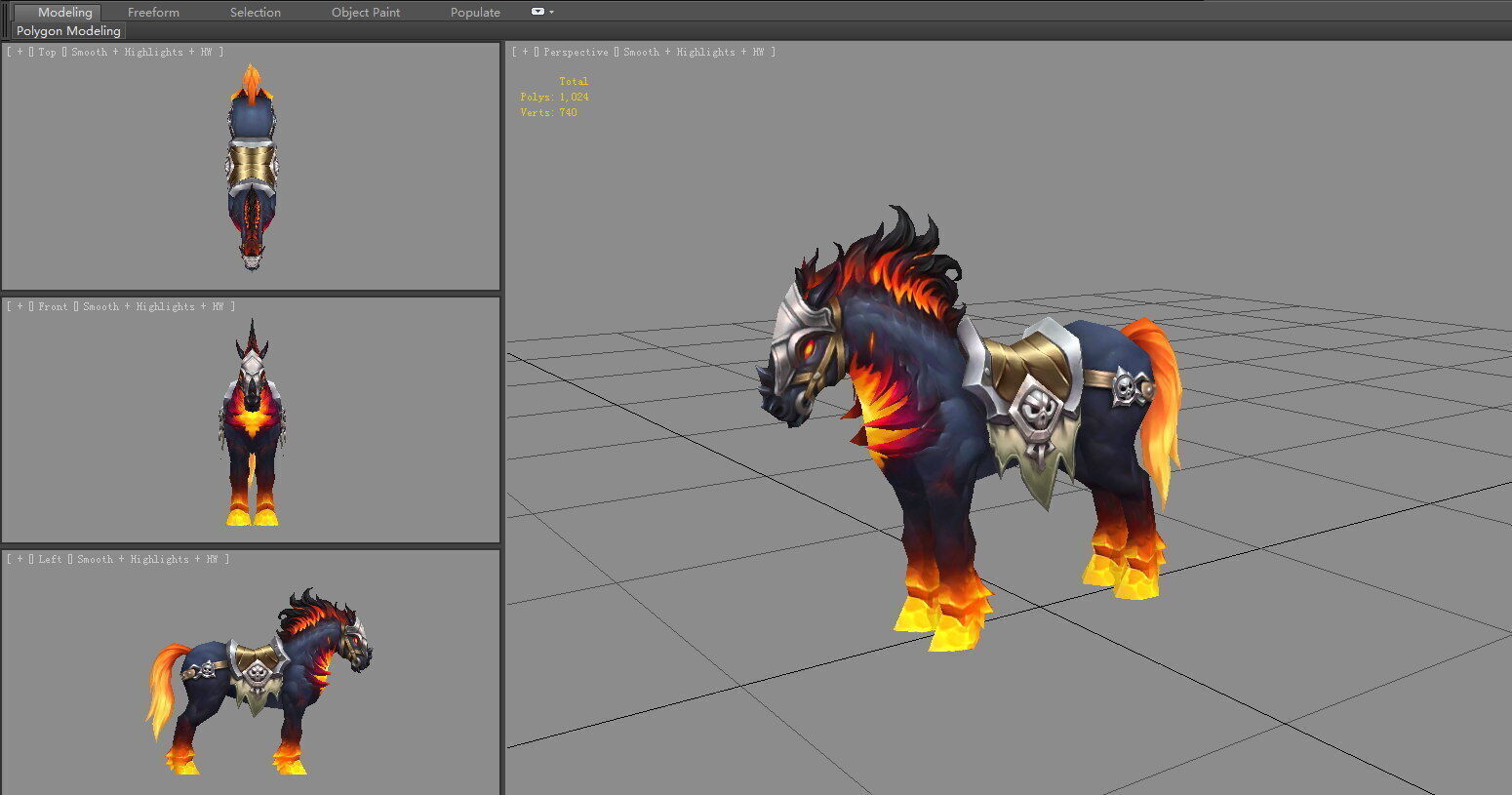Click the Top viewport view label
The image size is (1512, 795).
(x=47, y=52)
